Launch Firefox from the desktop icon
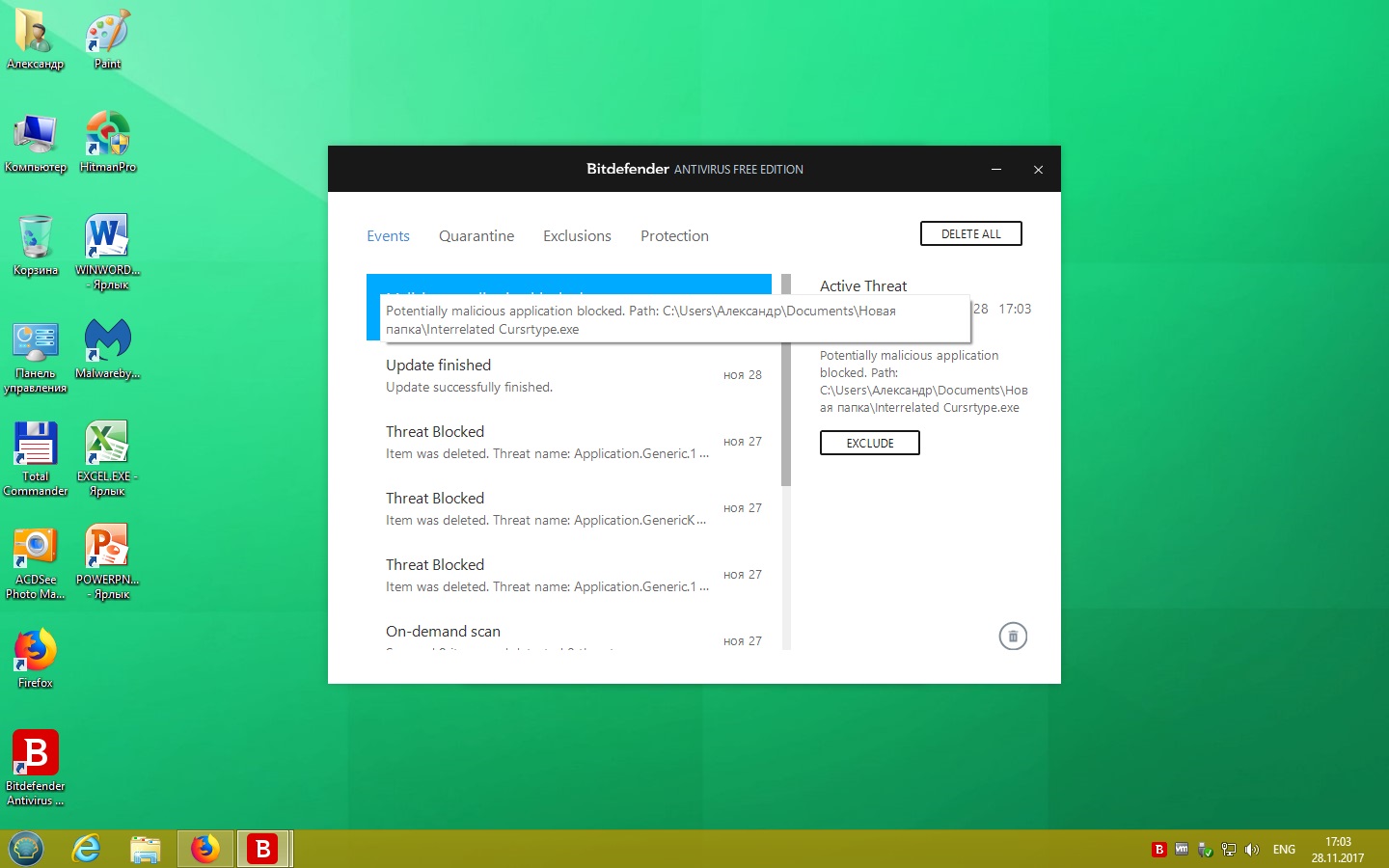Screen dimensions: 1389x868 click(36, 659)
